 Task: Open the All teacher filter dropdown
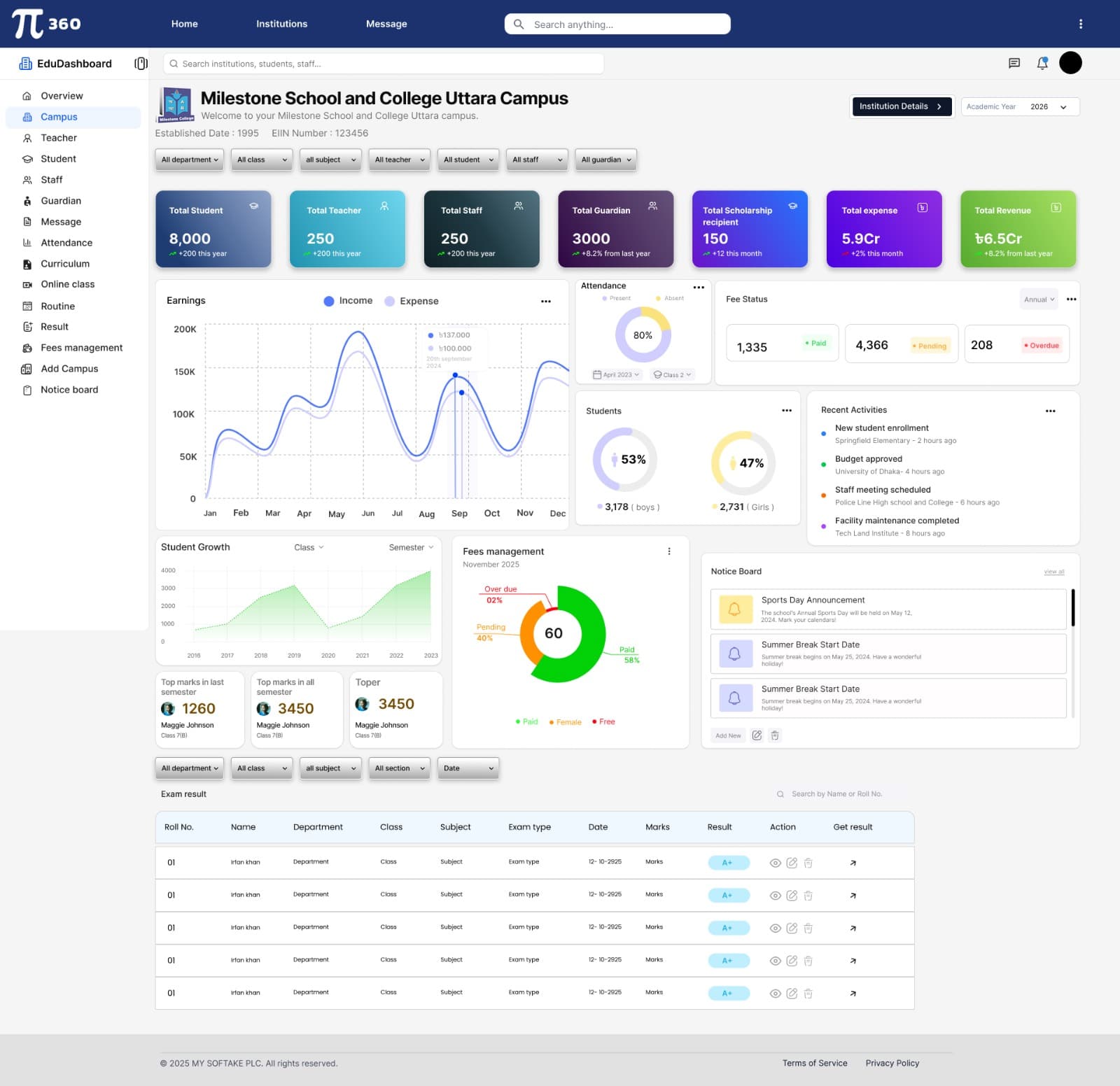pos(399,160)
